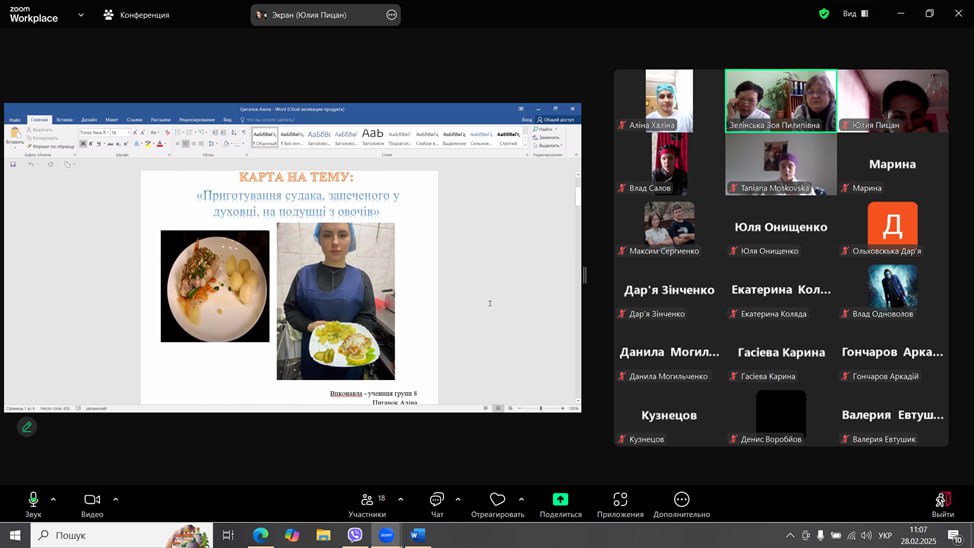Viewport: 974px width, 548px height.
Task: Expand video options arrow next to Видео
Action: click(x=115, y=499)
